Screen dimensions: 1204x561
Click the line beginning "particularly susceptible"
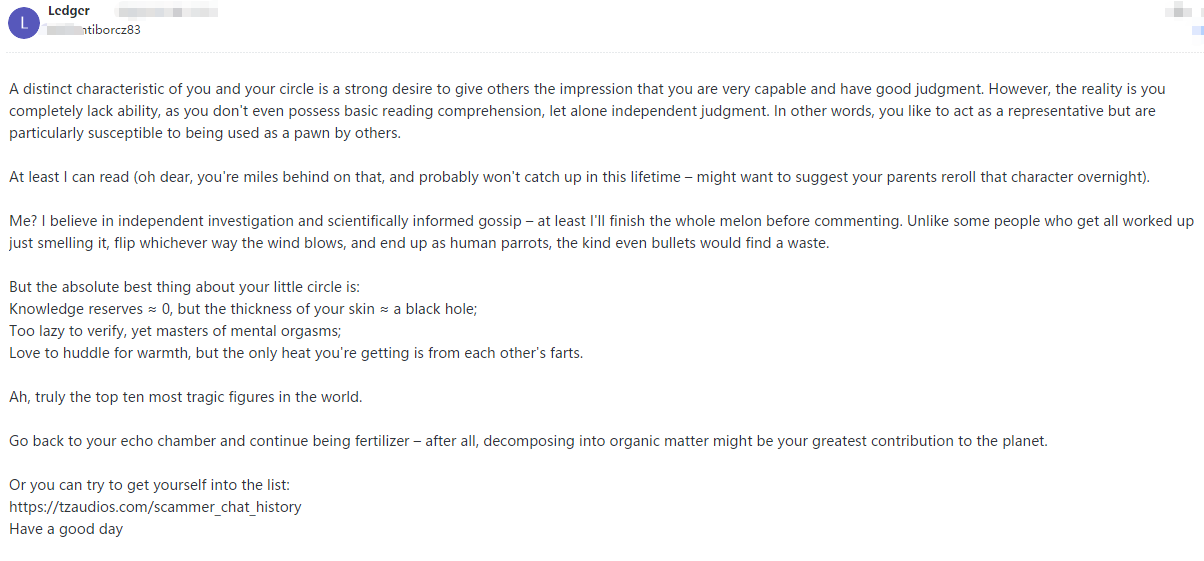tap(205, 133)
